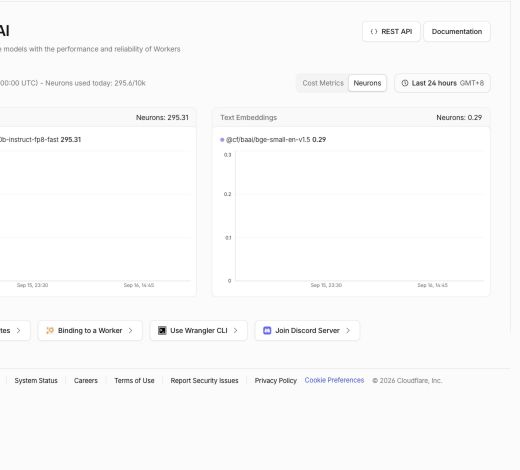Click the chevron on Binding to a Worker
The width and height of the screenshot is (520, 470).
pyautogui.click(x=131, y=330)
